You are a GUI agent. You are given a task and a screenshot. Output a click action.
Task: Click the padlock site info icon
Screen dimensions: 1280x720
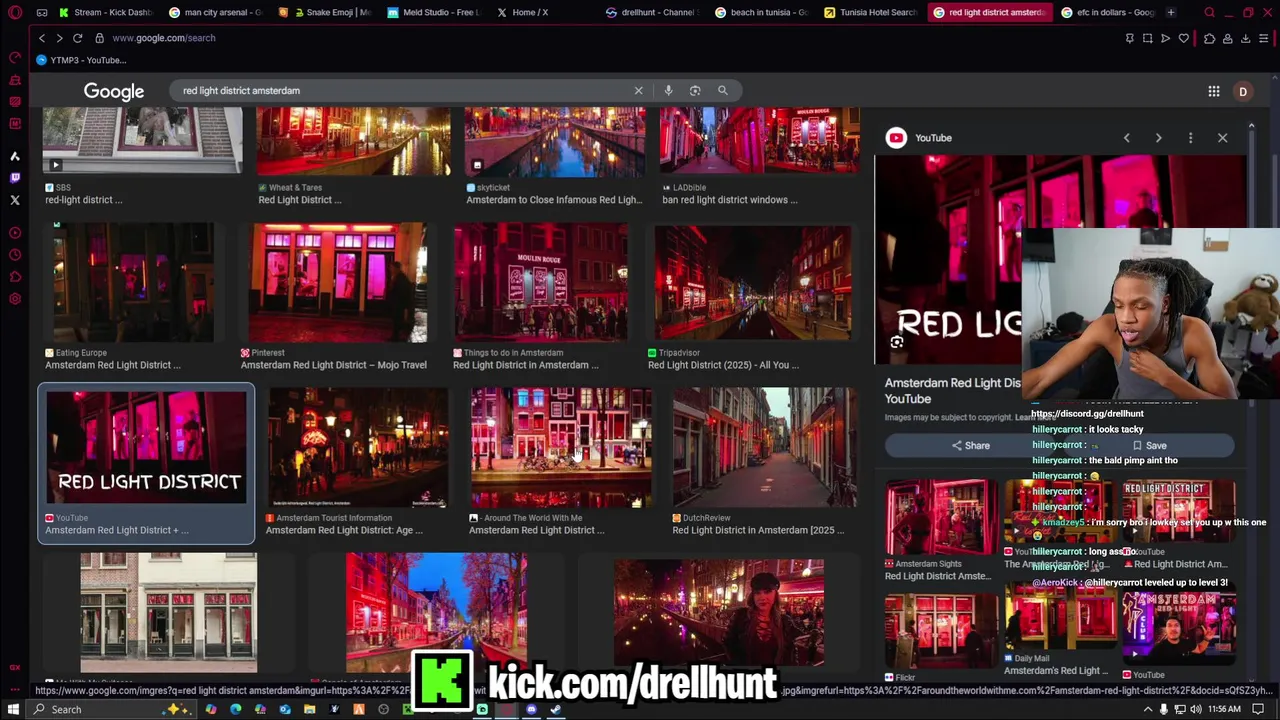[x=99, y=38]
